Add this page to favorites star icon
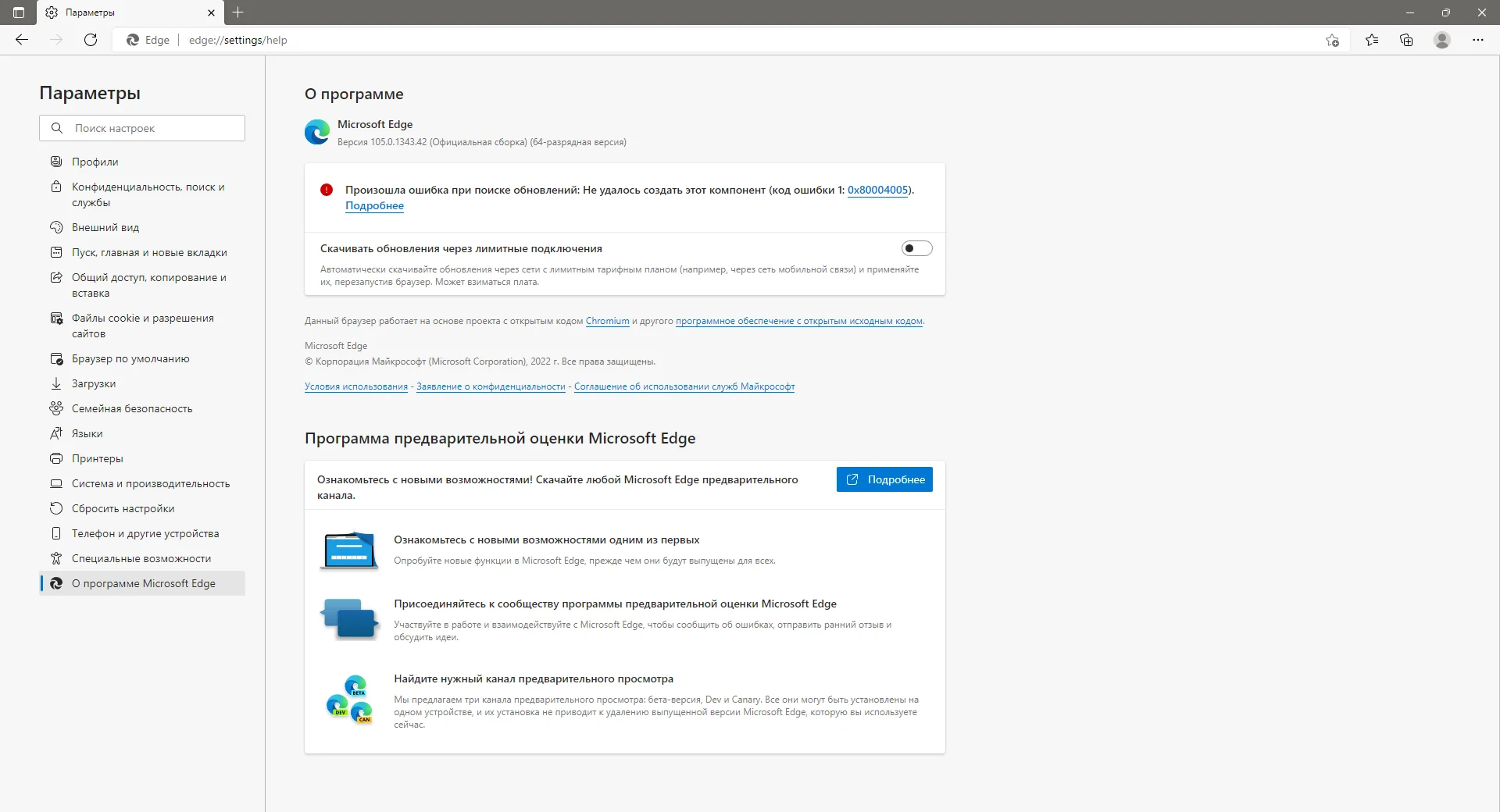This screenshot has width=1500, height=812. pyautogui.click(x=1332, y=40)
